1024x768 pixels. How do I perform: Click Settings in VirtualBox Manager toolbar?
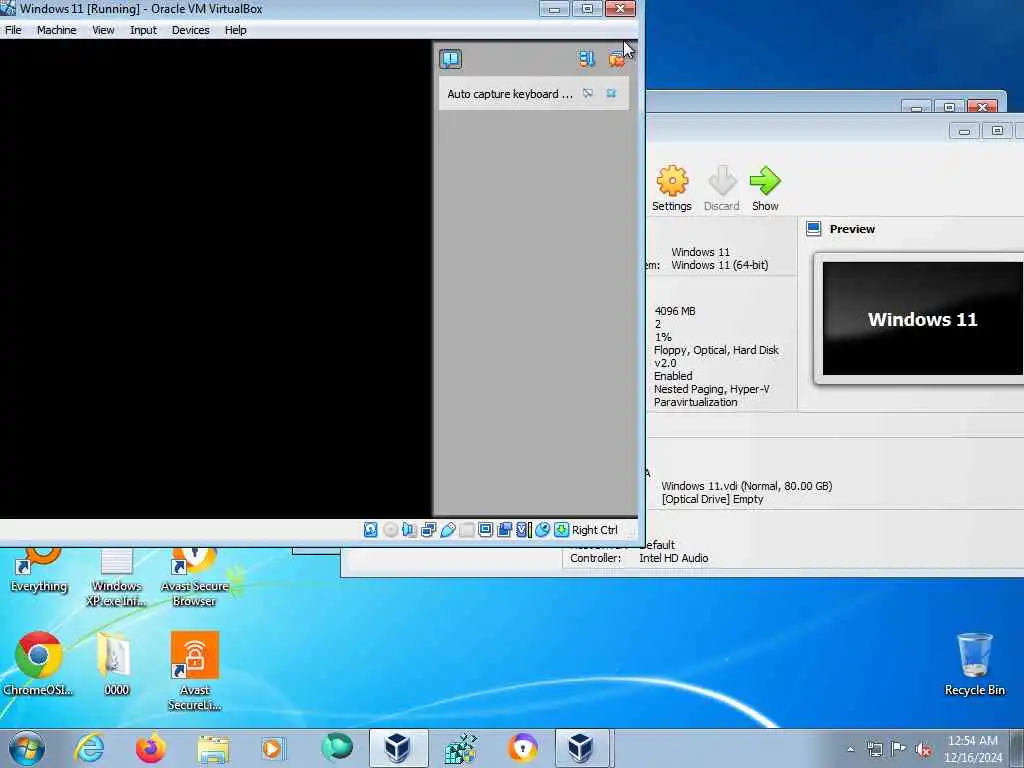[x=671, y=189]
